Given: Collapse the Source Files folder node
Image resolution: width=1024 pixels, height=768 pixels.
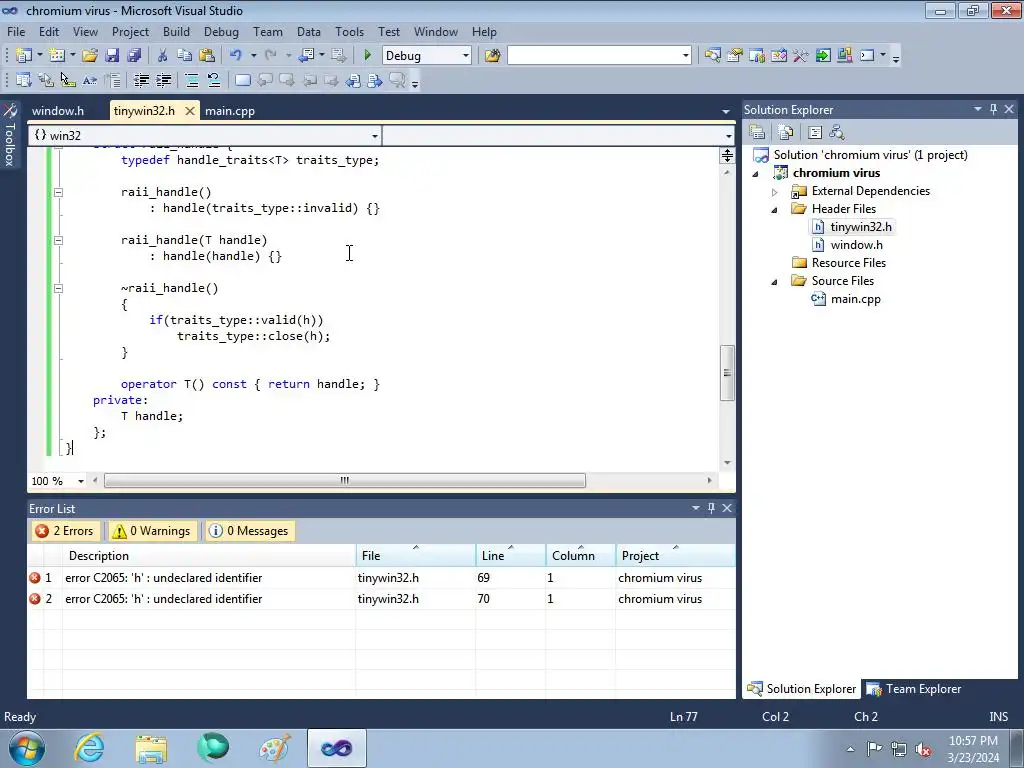Looking at the screenshot, I should click(x=775, y=282).
